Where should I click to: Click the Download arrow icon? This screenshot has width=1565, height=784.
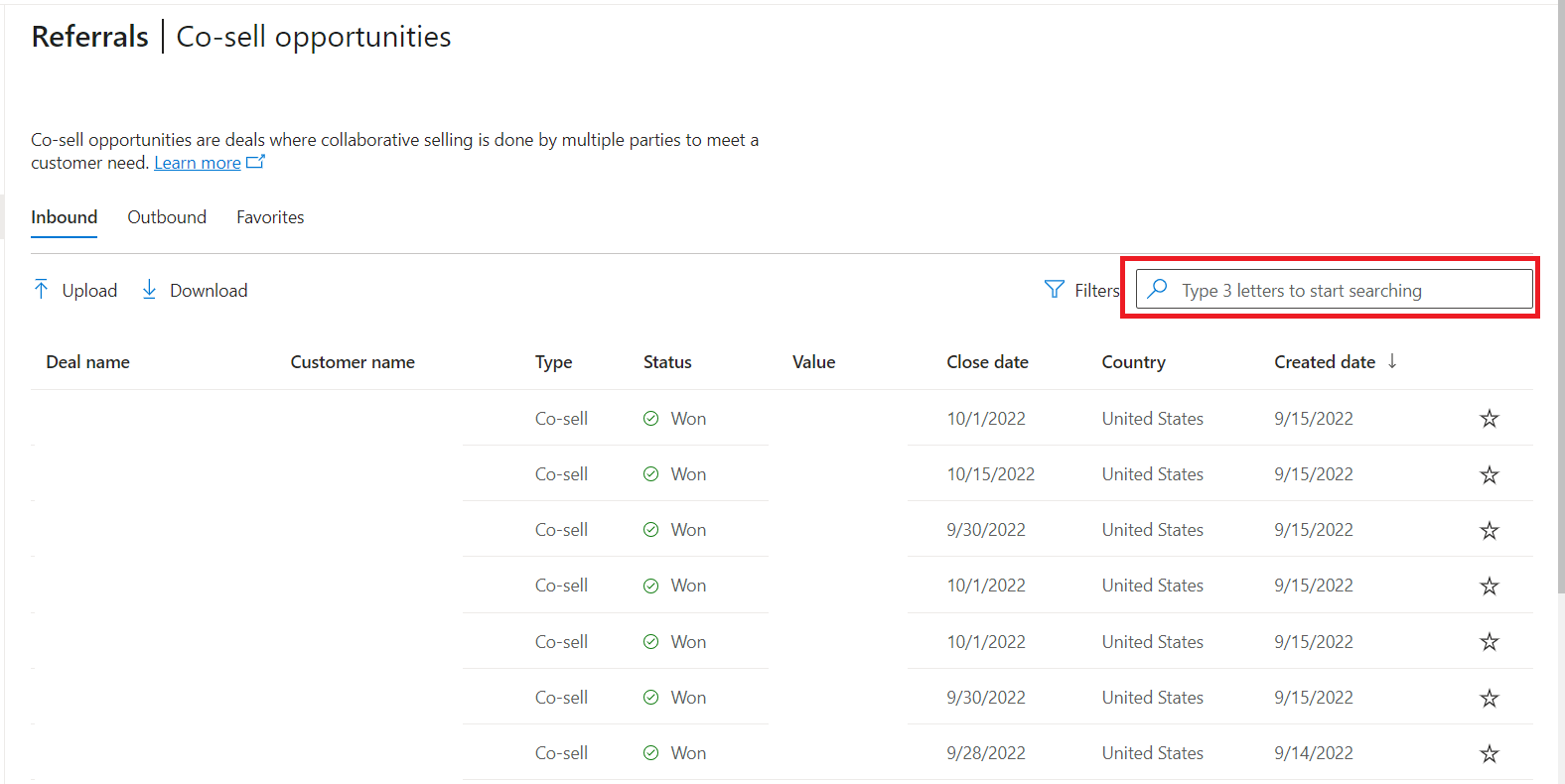(x=149, y=289)
